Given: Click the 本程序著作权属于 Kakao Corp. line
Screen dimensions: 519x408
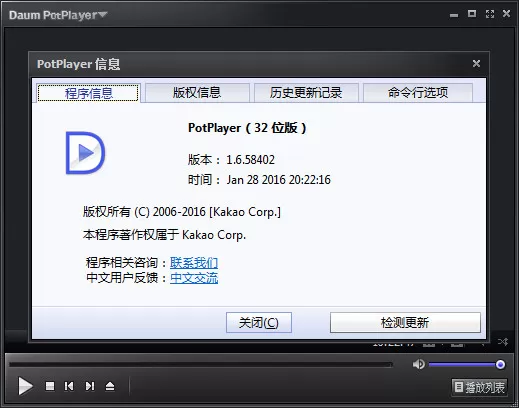Looking at the screenshot, I should pos(164,235).
